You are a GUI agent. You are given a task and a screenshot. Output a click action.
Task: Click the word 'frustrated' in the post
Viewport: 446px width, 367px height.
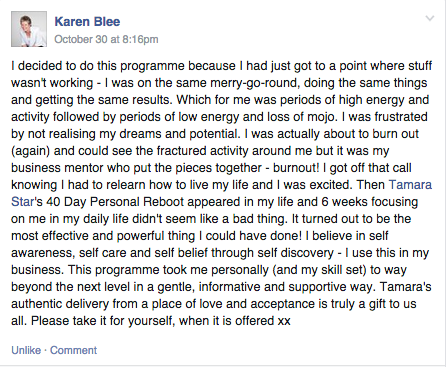pos(401,117)
